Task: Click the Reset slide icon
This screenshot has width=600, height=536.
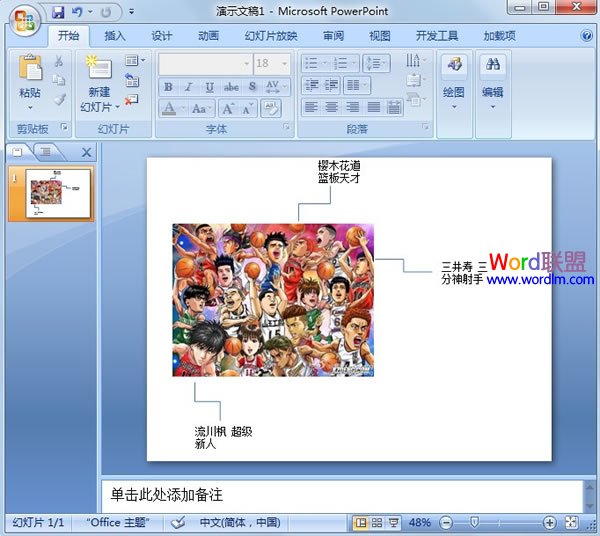Action: [132, 80]
